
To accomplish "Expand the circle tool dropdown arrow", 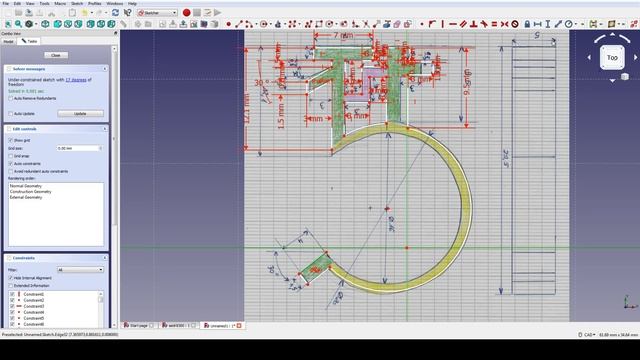I will pos(270,24).
